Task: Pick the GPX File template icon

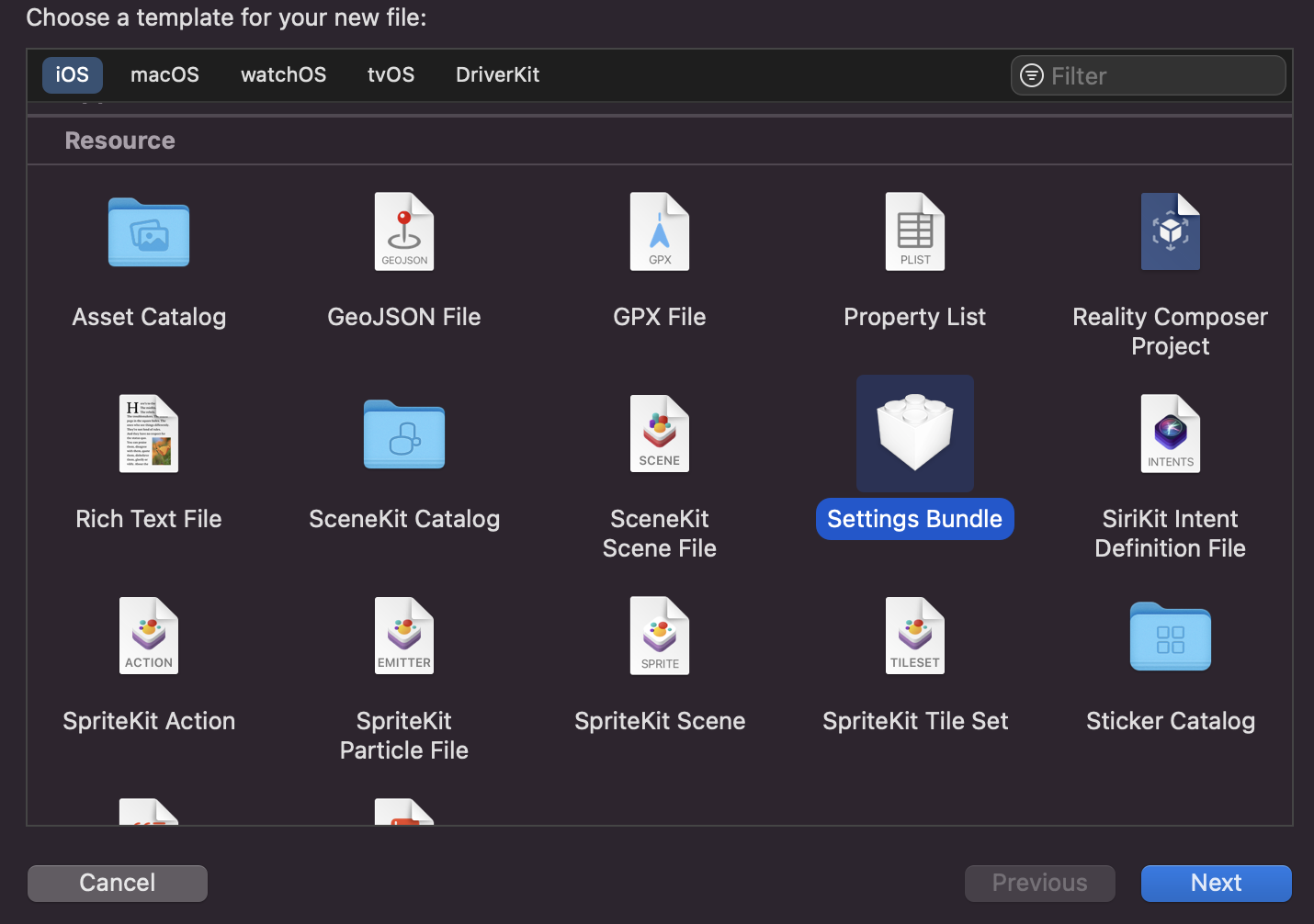Action: coord(660,231)
